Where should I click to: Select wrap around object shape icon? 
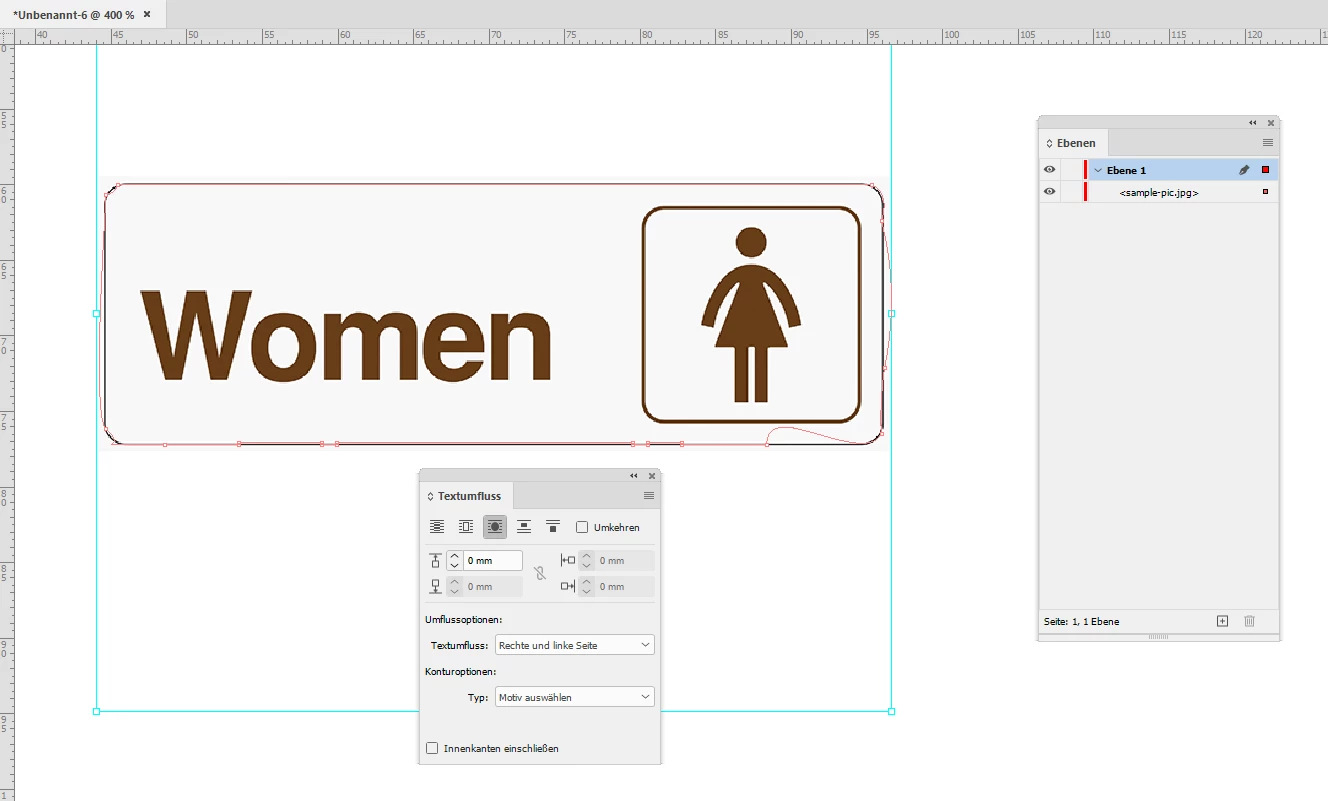click(x=495, y=527)
